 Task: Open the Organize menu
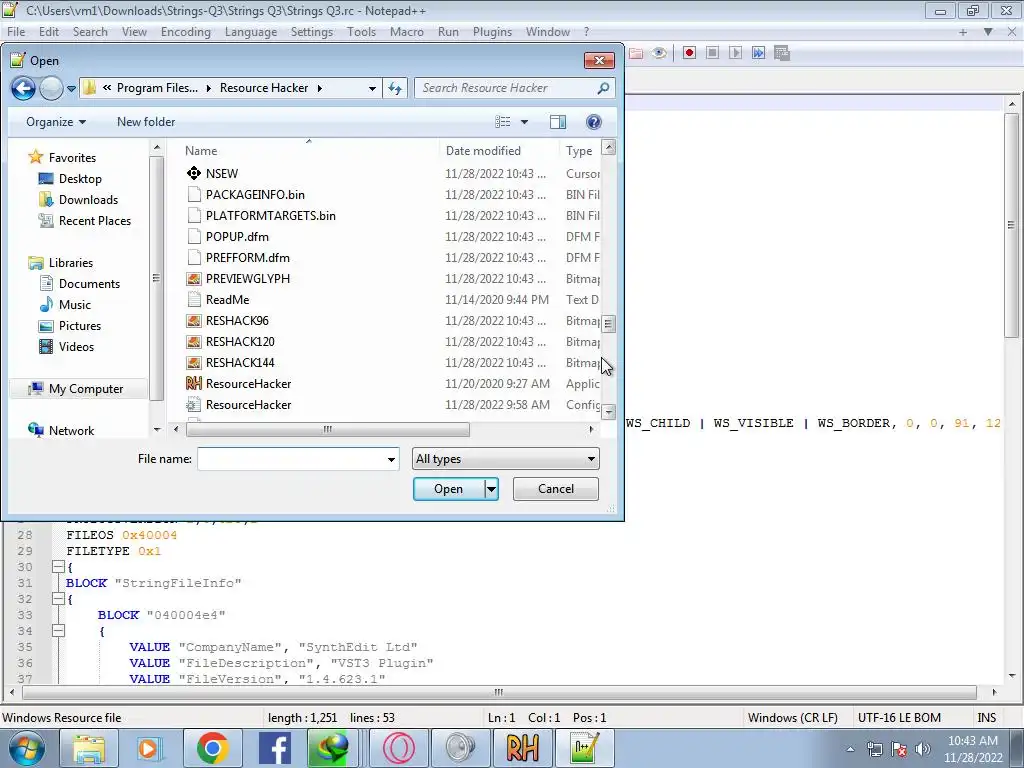click(56, 122)
